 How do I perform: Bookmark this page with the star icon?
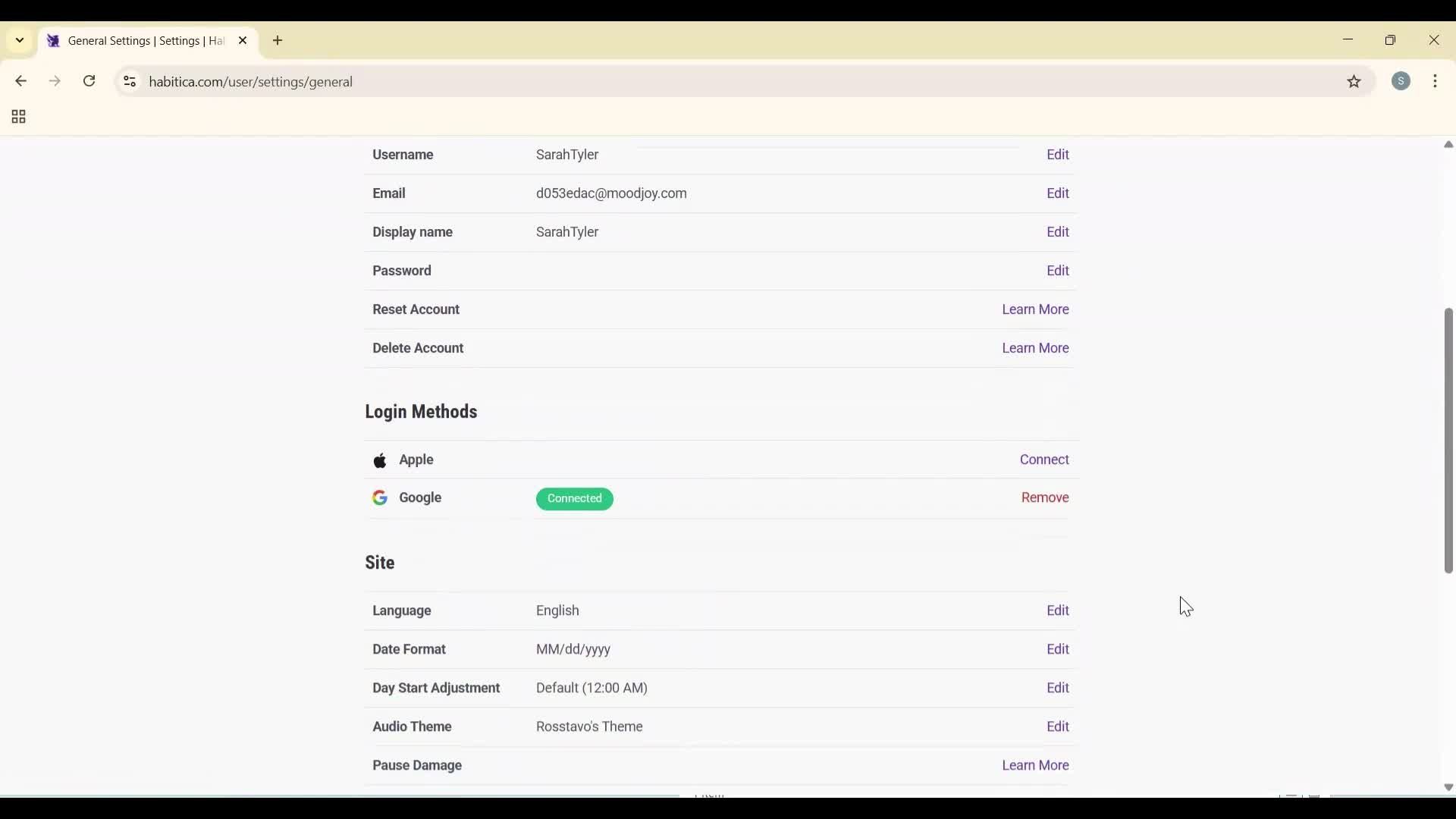click(x=1354, y=82)
